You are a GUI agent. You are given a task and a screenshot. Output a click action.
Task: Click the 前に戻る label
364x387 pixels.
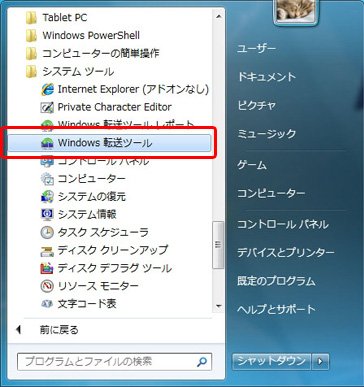[59, 330]
